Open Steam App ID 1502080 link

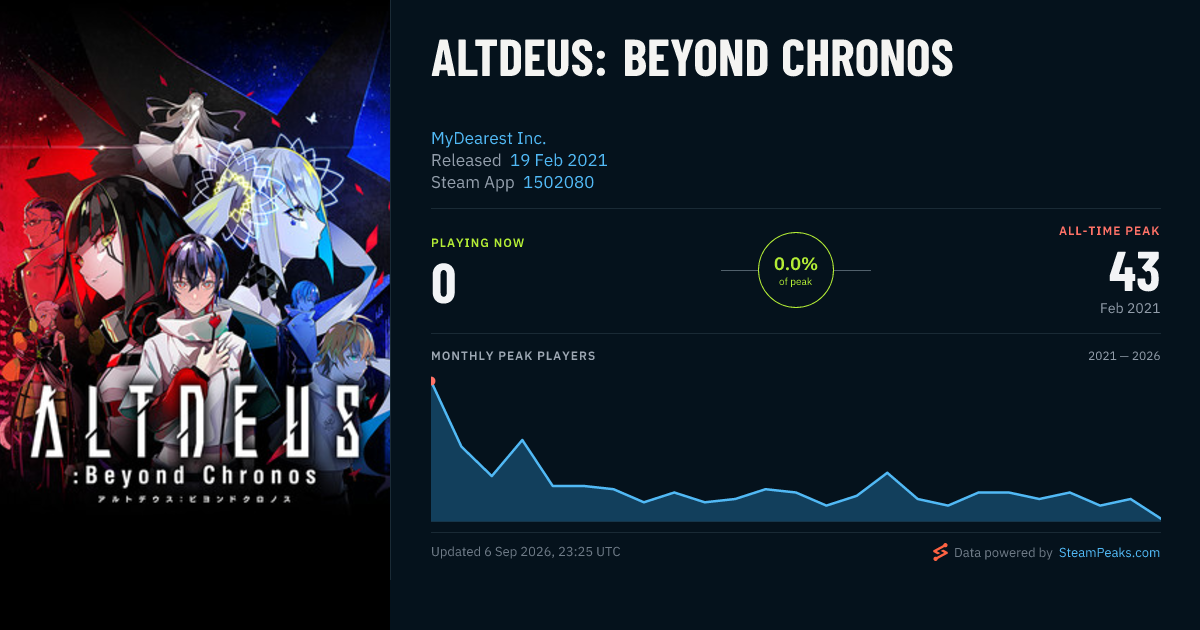[x=559, y=182]
